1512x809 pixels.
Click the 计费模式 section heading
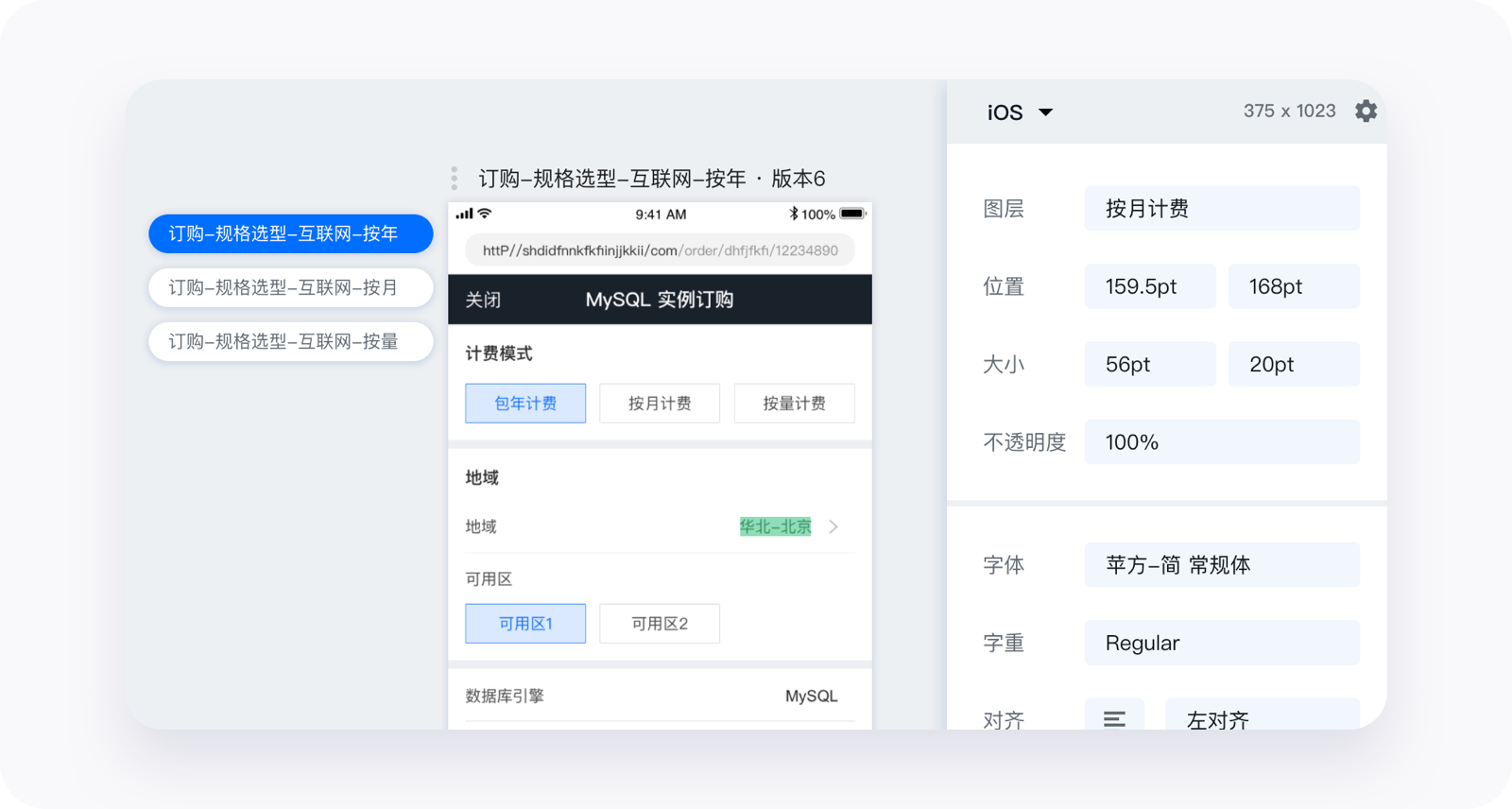(499, 353)
